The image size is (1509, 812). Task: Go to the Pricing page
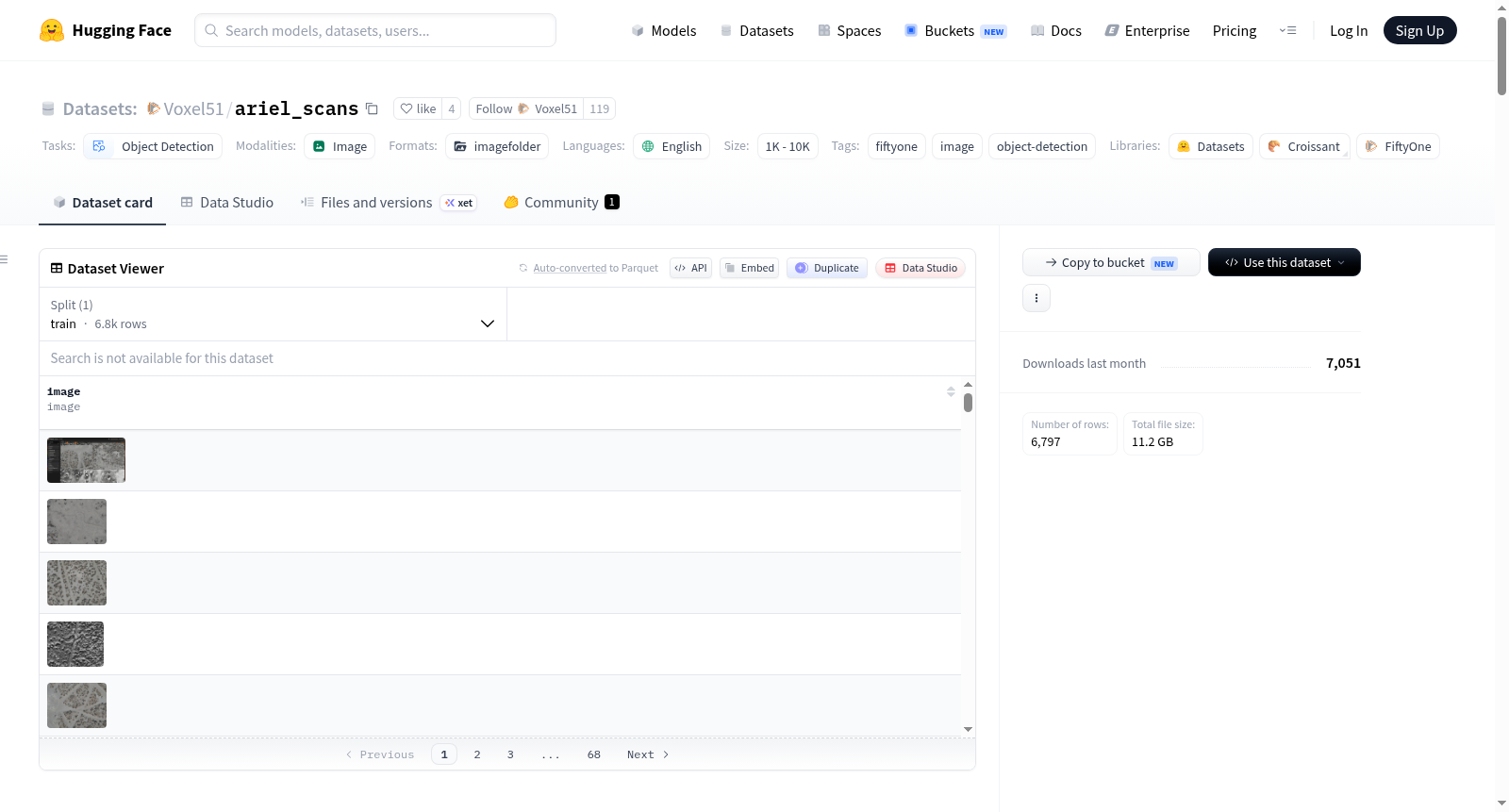(1235, 30)
